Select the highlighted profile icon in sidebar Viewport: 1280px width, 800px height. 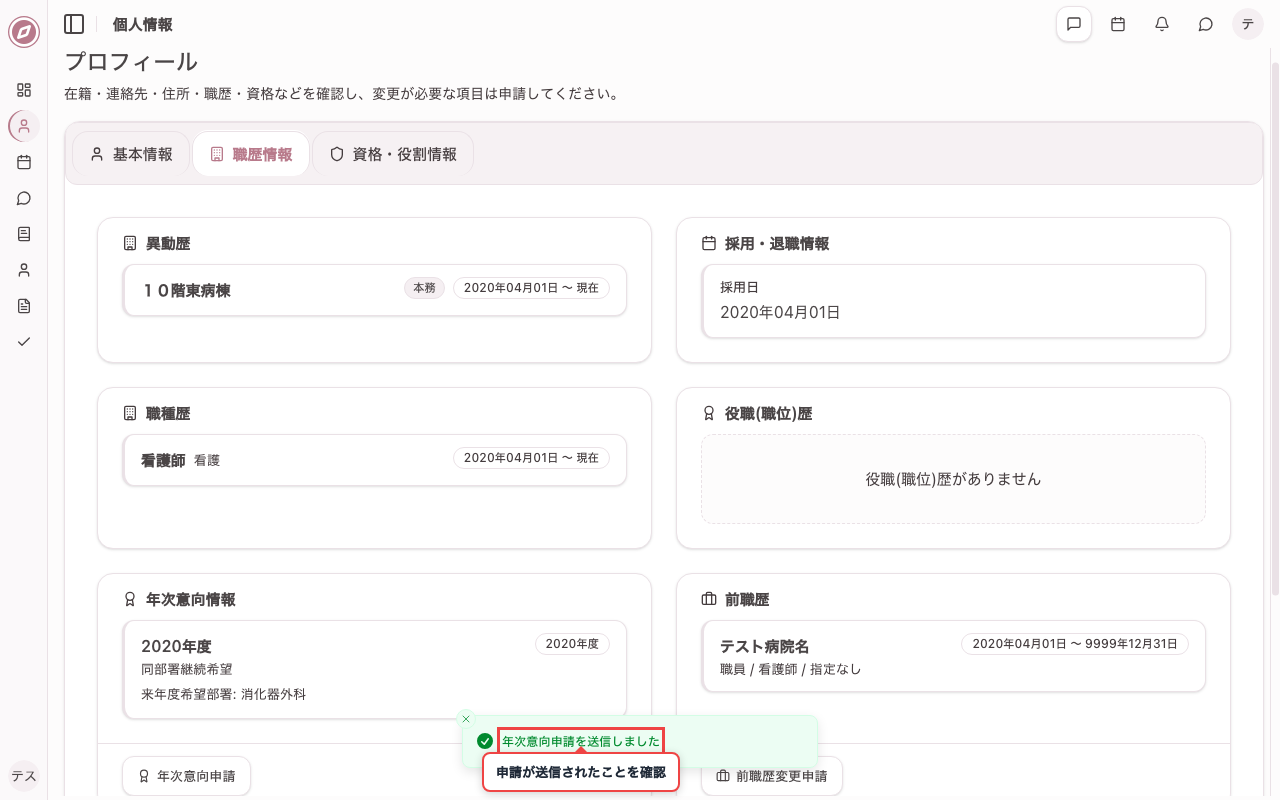24,126
